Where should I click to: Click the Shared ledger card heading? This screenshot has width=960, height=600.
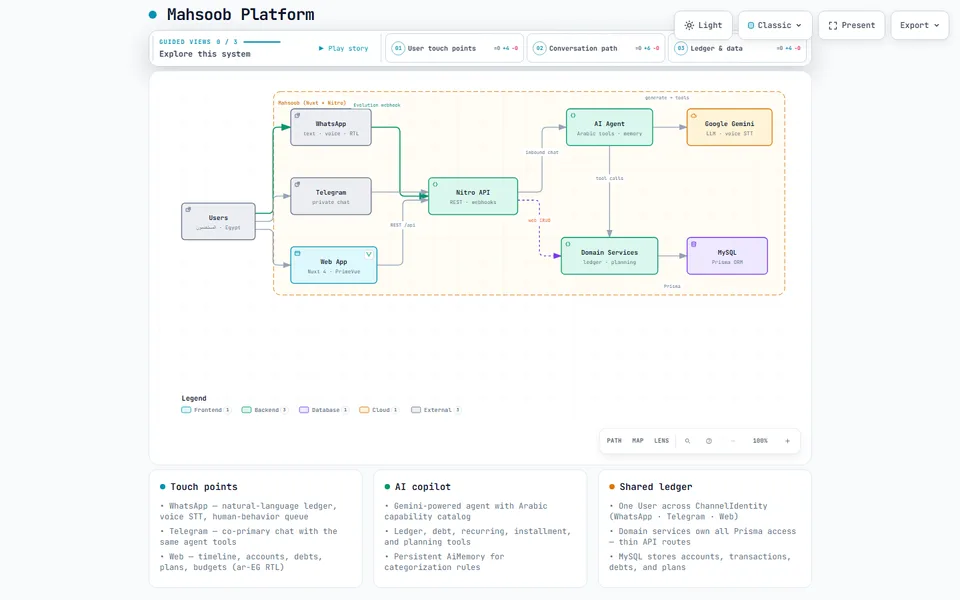tap(656, 487)
